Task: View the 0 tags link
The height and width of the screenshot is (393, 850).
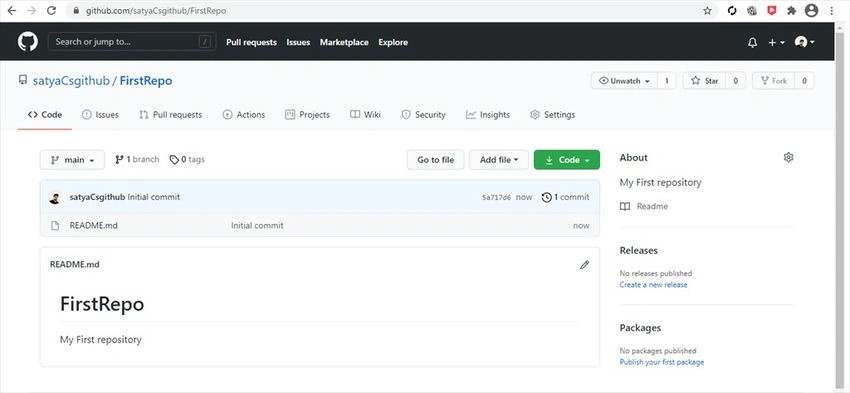Action: [x=187, y=159]
